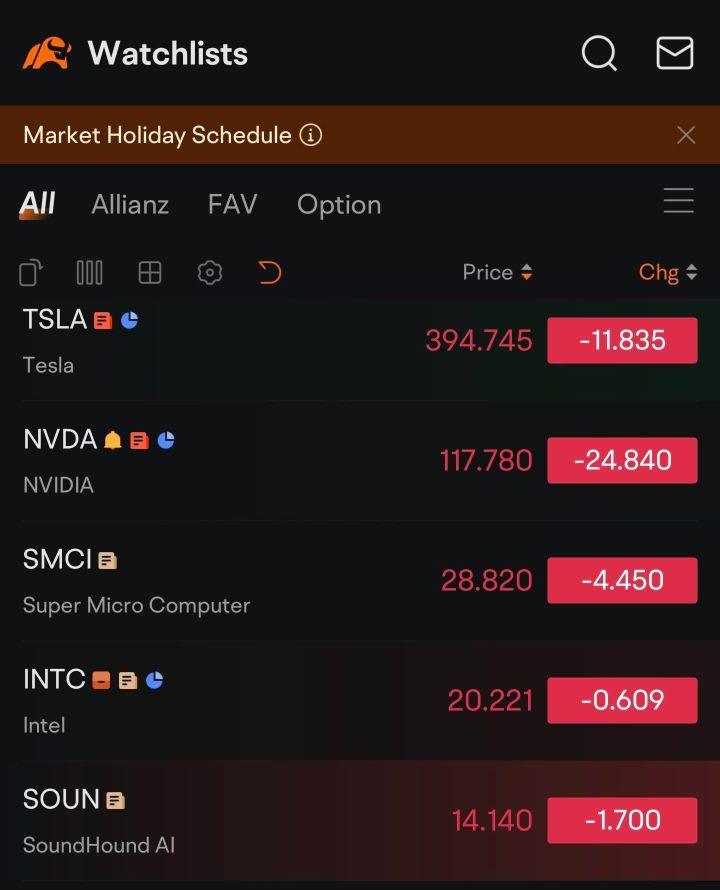Open the watchlist hamburger menu icon
Viewport: 720px width, 890px height.
pos(679,201)
